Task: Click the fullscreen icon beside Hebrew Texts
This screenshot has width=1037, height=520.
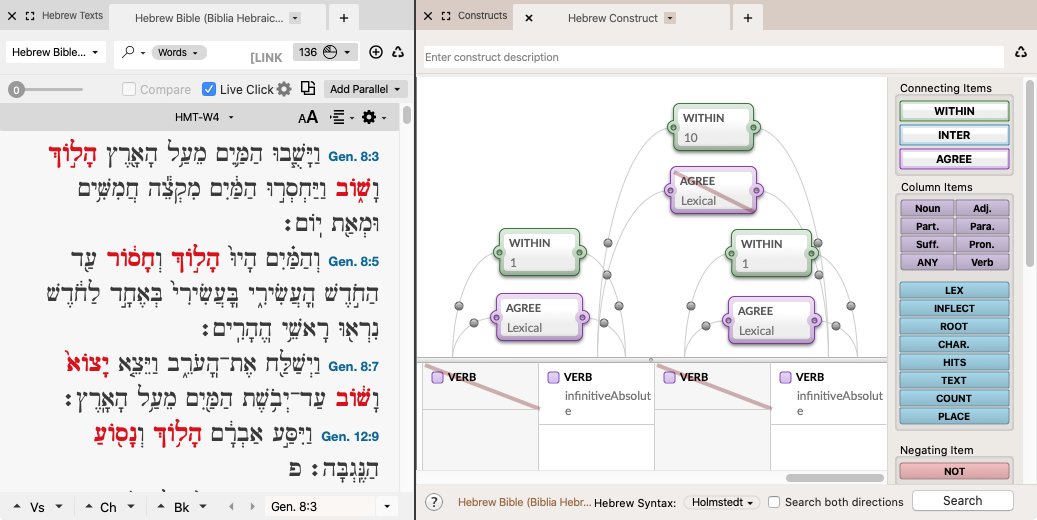Action: tap(29, 17)
